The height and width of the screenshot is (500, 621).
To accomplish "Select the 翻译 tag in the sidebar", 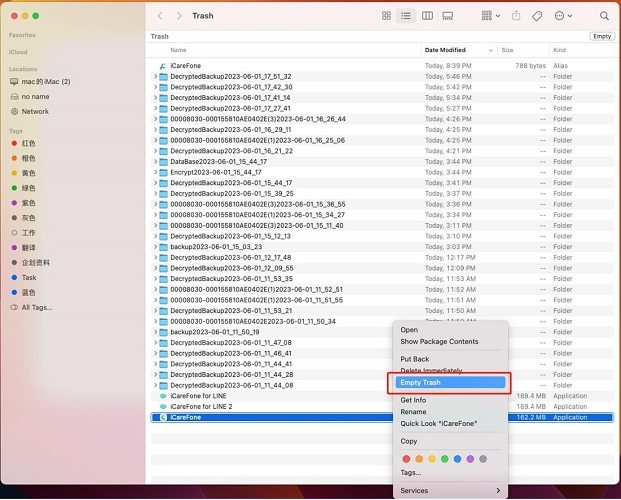I will [x=23, y=248].
